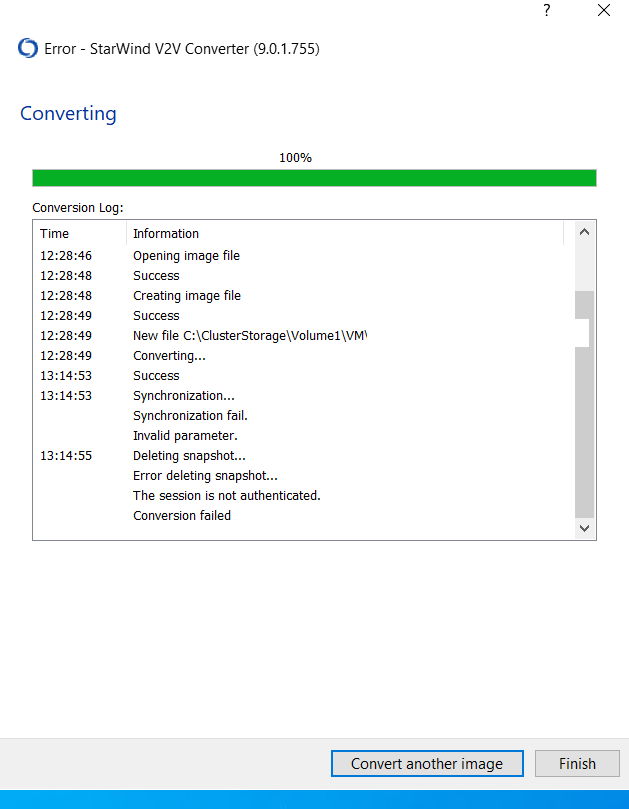The image size is (629, 809).
Task: Click the Time column header
Action: point(82,234)
